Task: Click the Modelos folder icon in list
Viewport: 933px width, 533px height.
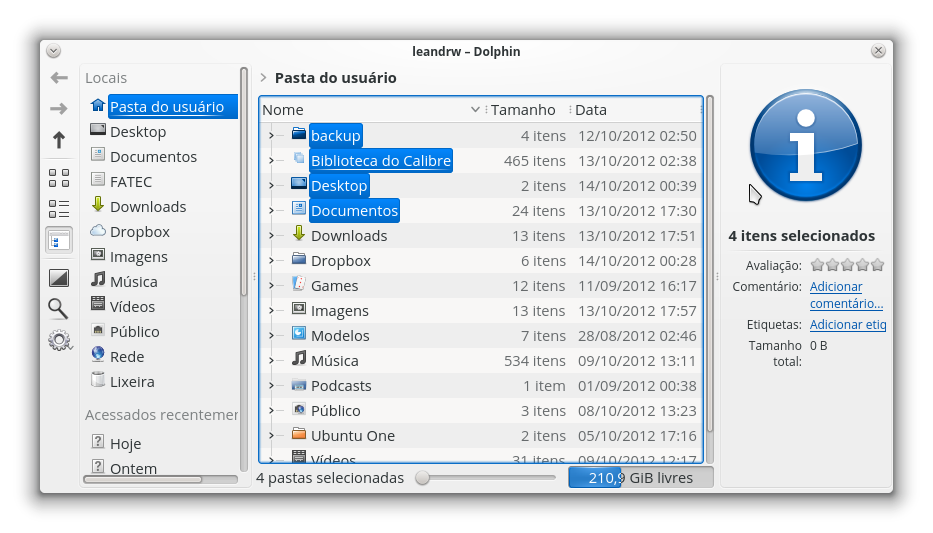Action: [x=299, y=334]
